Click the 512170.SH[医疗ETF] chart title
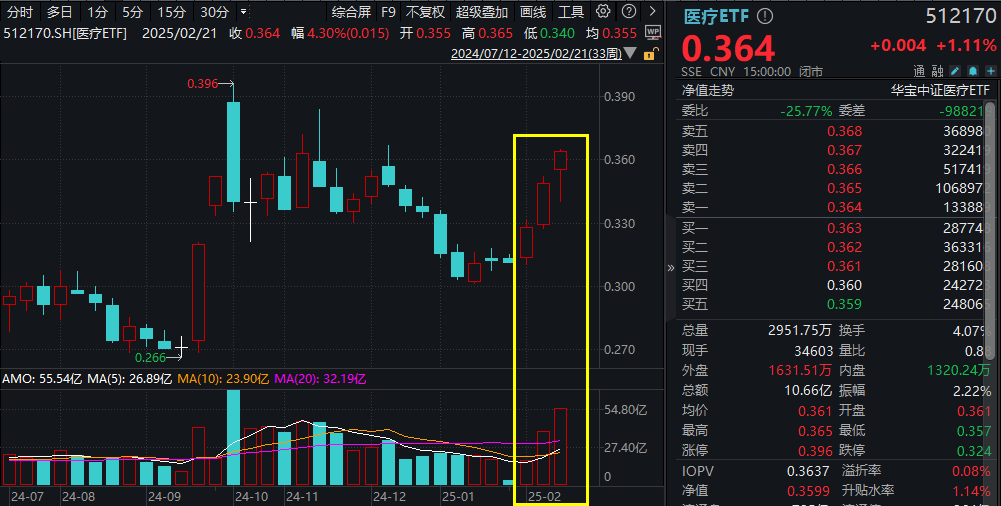This screenshot has width=1001, height=506. (x=65, y=33)
